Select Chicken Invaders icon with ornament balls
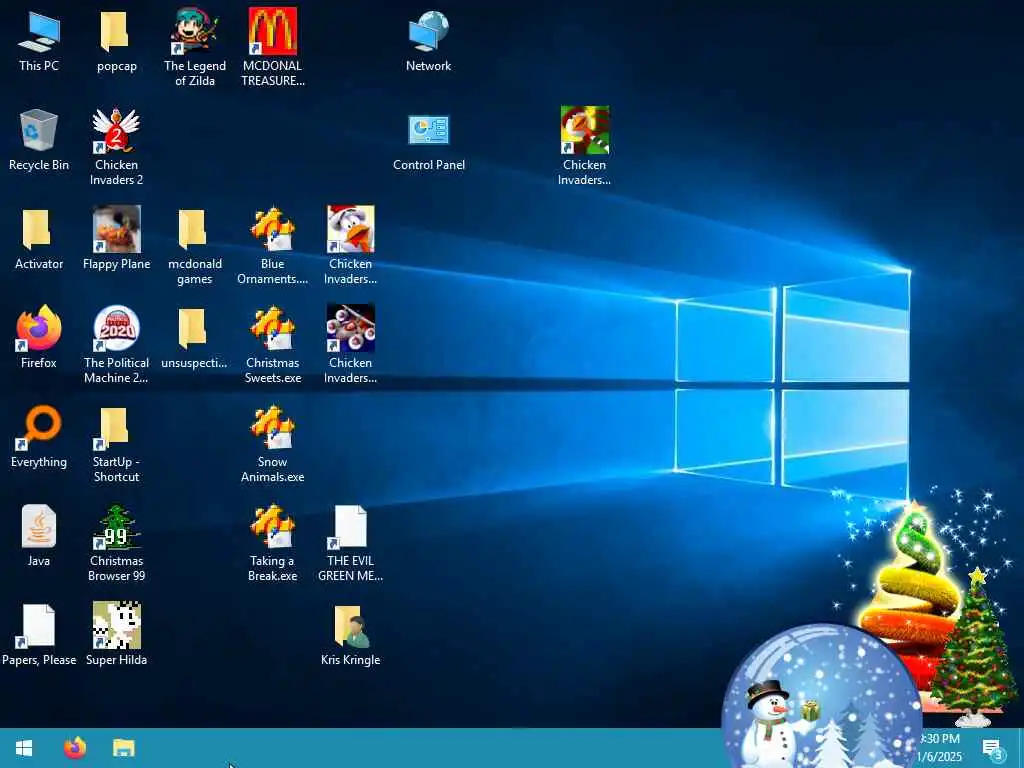Viewport: 1024px width, 768px height. coord(351,345)
